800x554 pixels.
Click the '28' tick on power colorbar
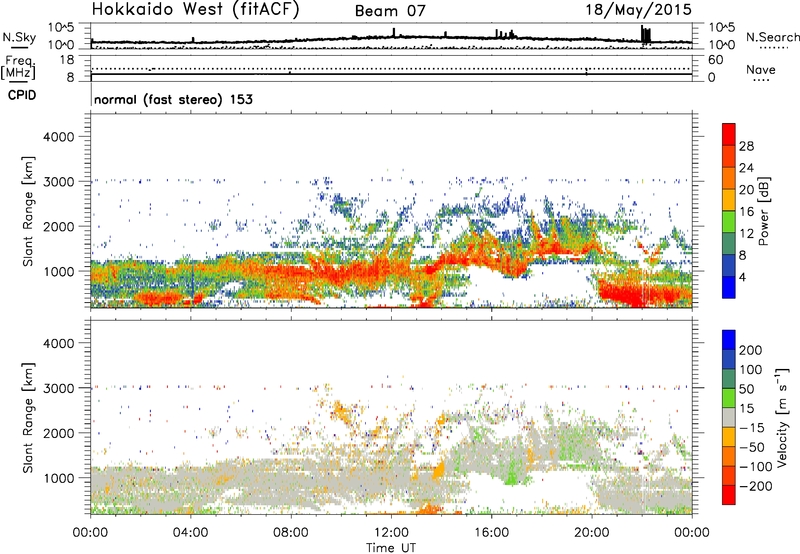746,146
